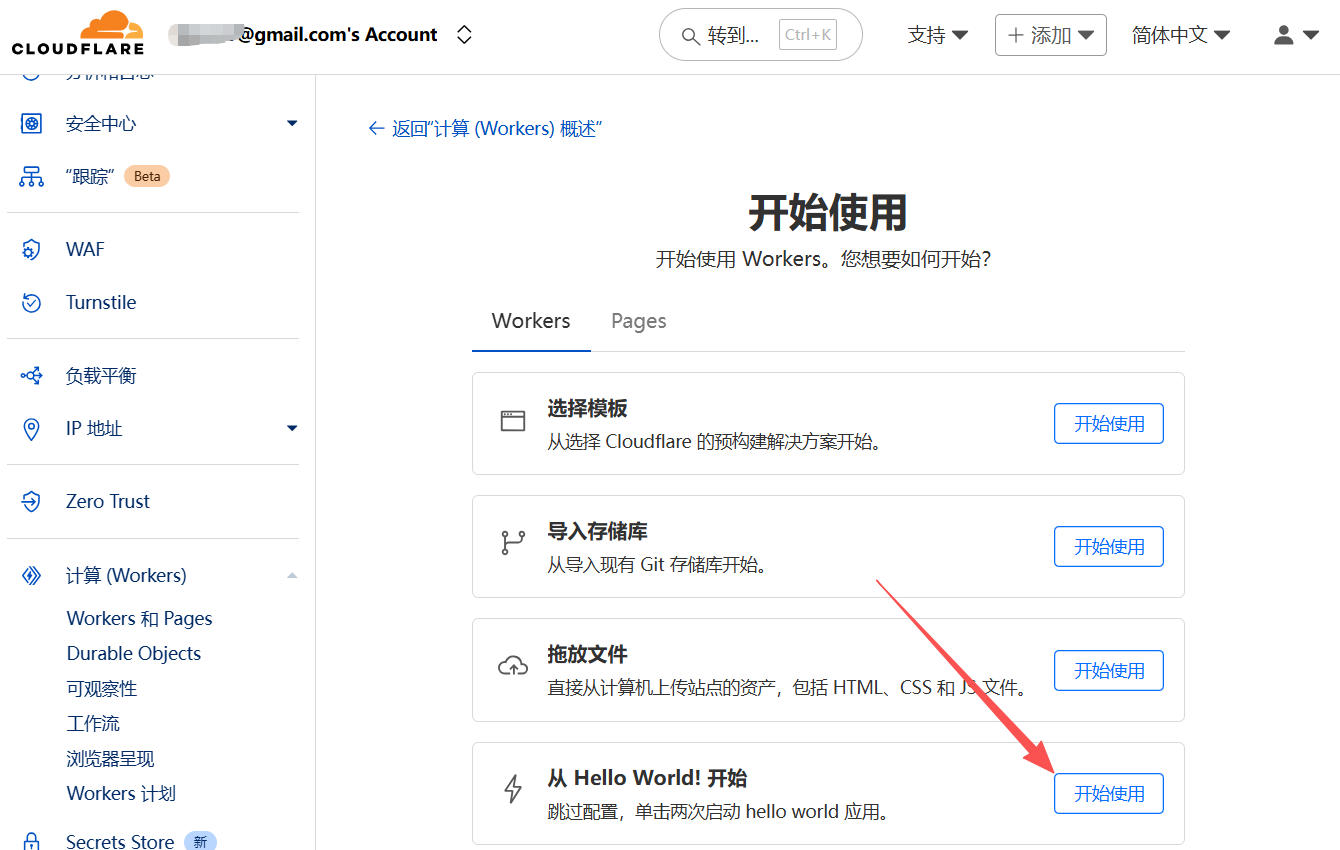Switch to the Pages tab
This screenshot has width=1340, height=850.
point(638,321)
